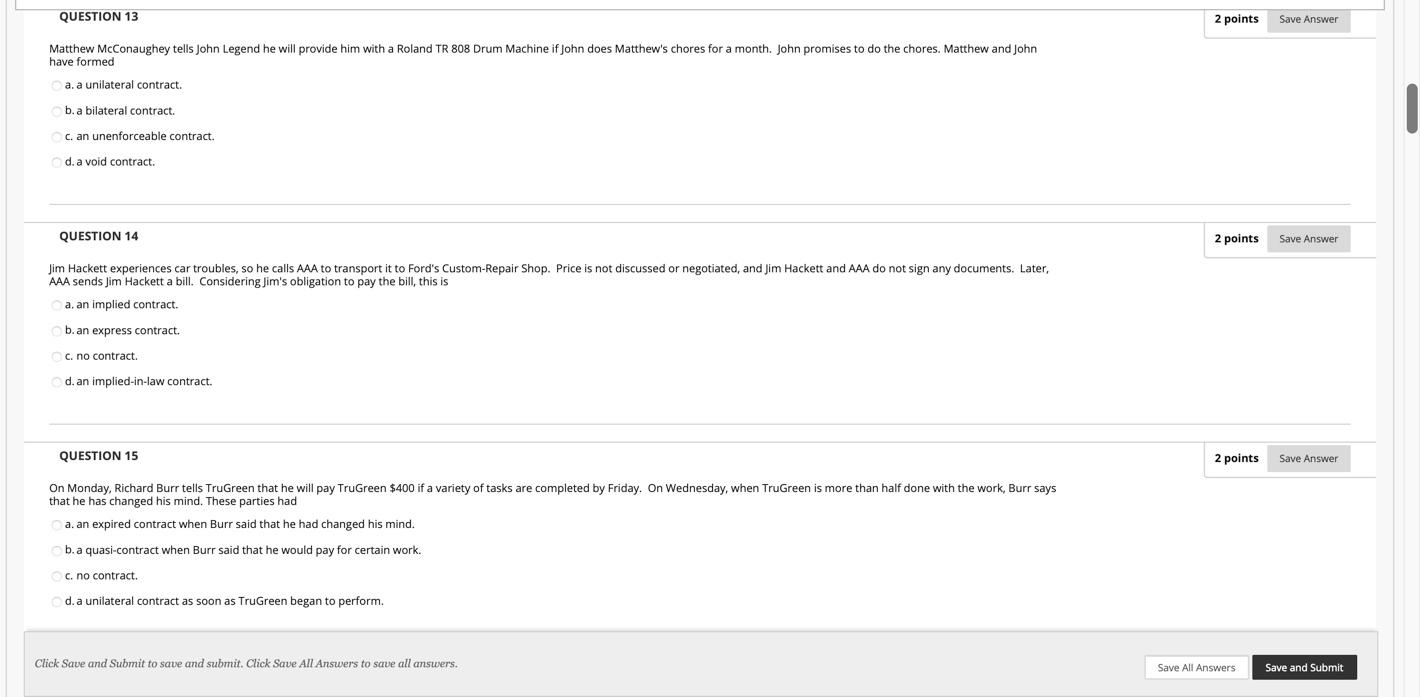Choose 'an expired contract' option in Question 15
Viewport: 1420px width, 697px height.
[x=57, y=525]
